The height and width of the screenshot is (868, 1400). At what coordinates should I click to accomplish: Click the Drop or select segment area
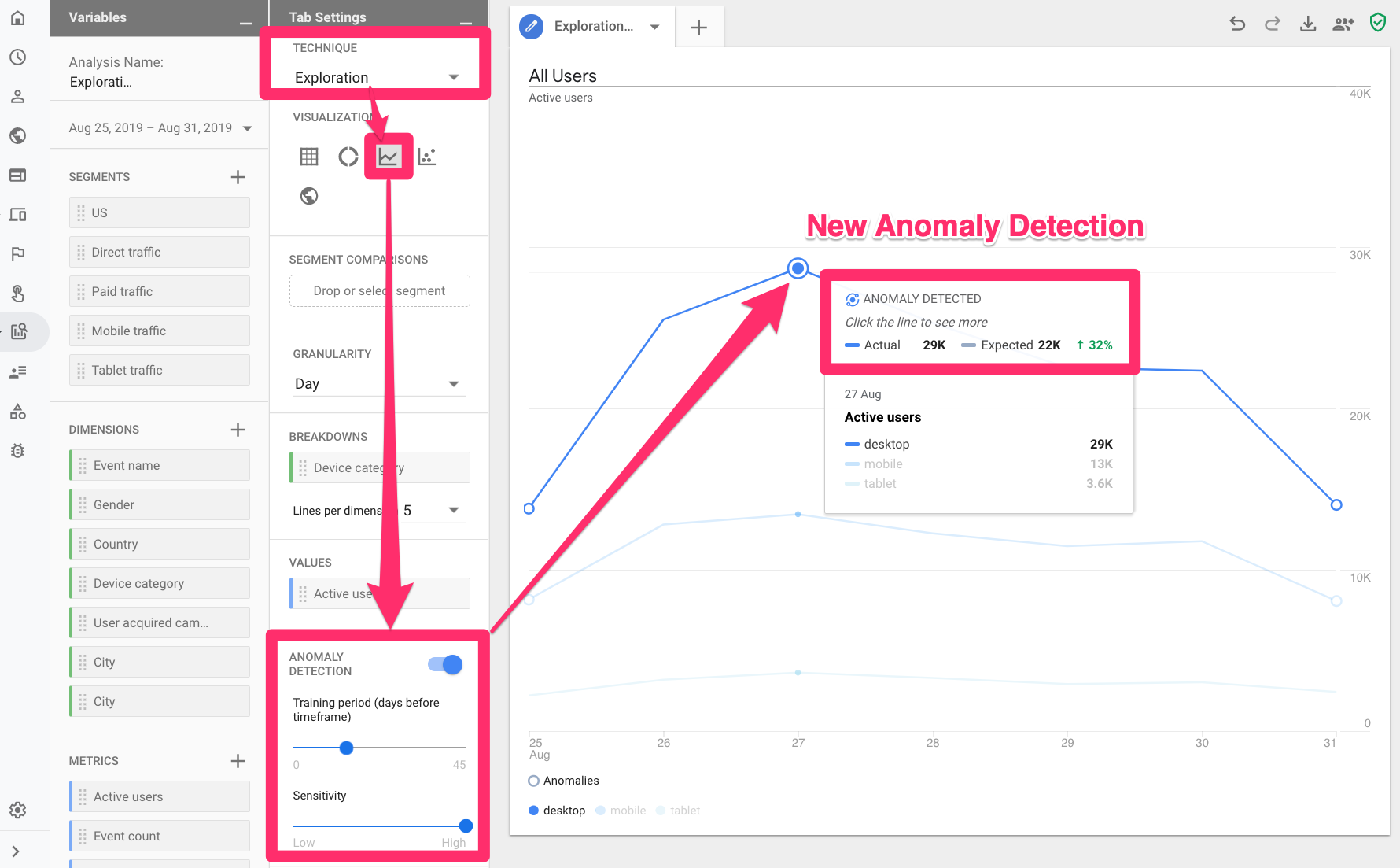tap(379, 290)
